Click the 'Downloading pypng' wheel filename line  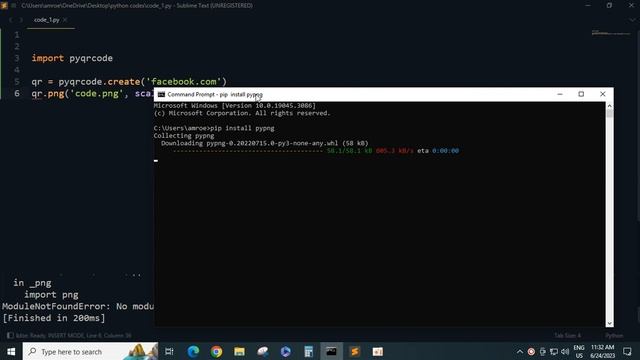pos(264,143)
